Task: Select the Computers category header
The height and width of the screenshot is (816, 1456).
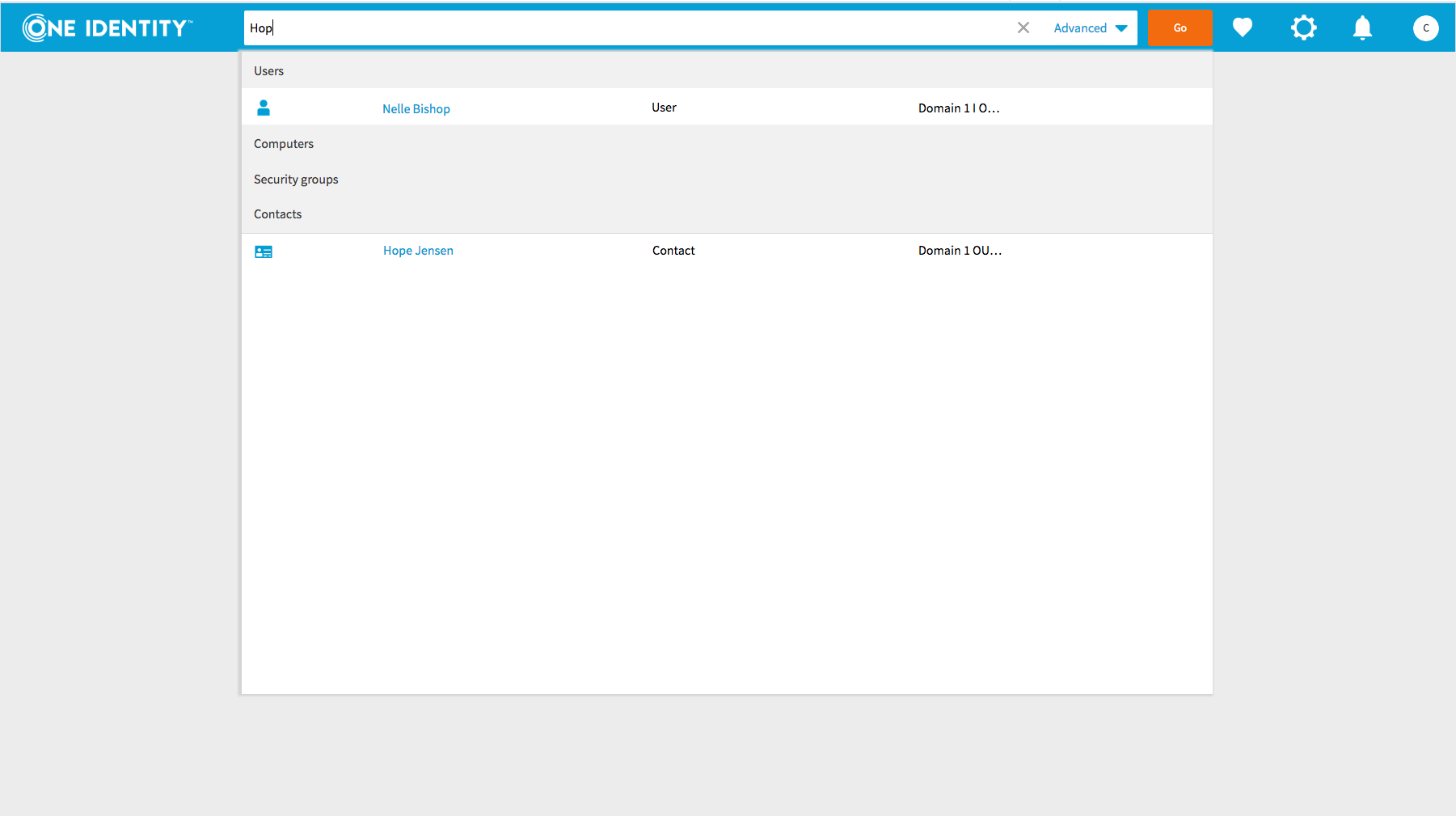Action: (x=727, y=144)
